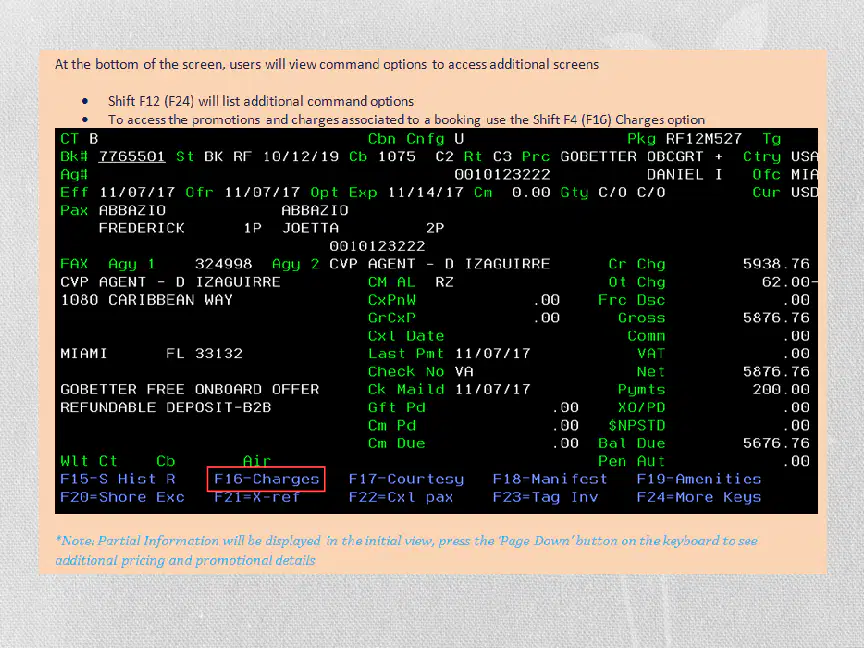Click the Bal Due amount 5676.76
864x648 pixels.
pyautogui.click(x=776, y=443)
